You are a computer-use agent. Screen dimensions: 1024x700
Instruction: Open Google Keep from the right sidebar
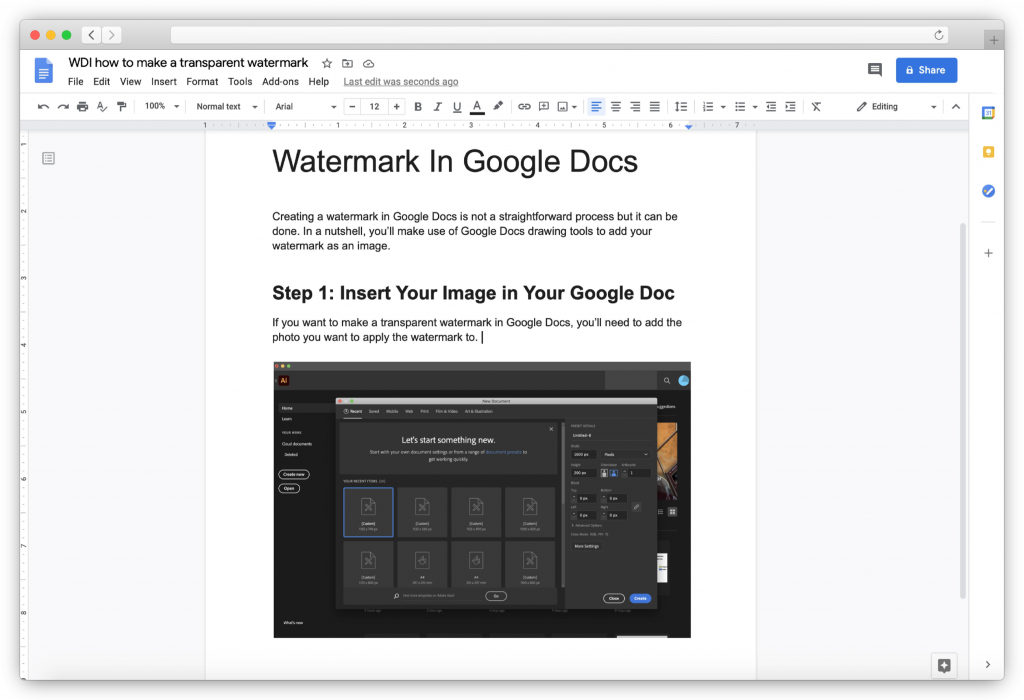988,152
